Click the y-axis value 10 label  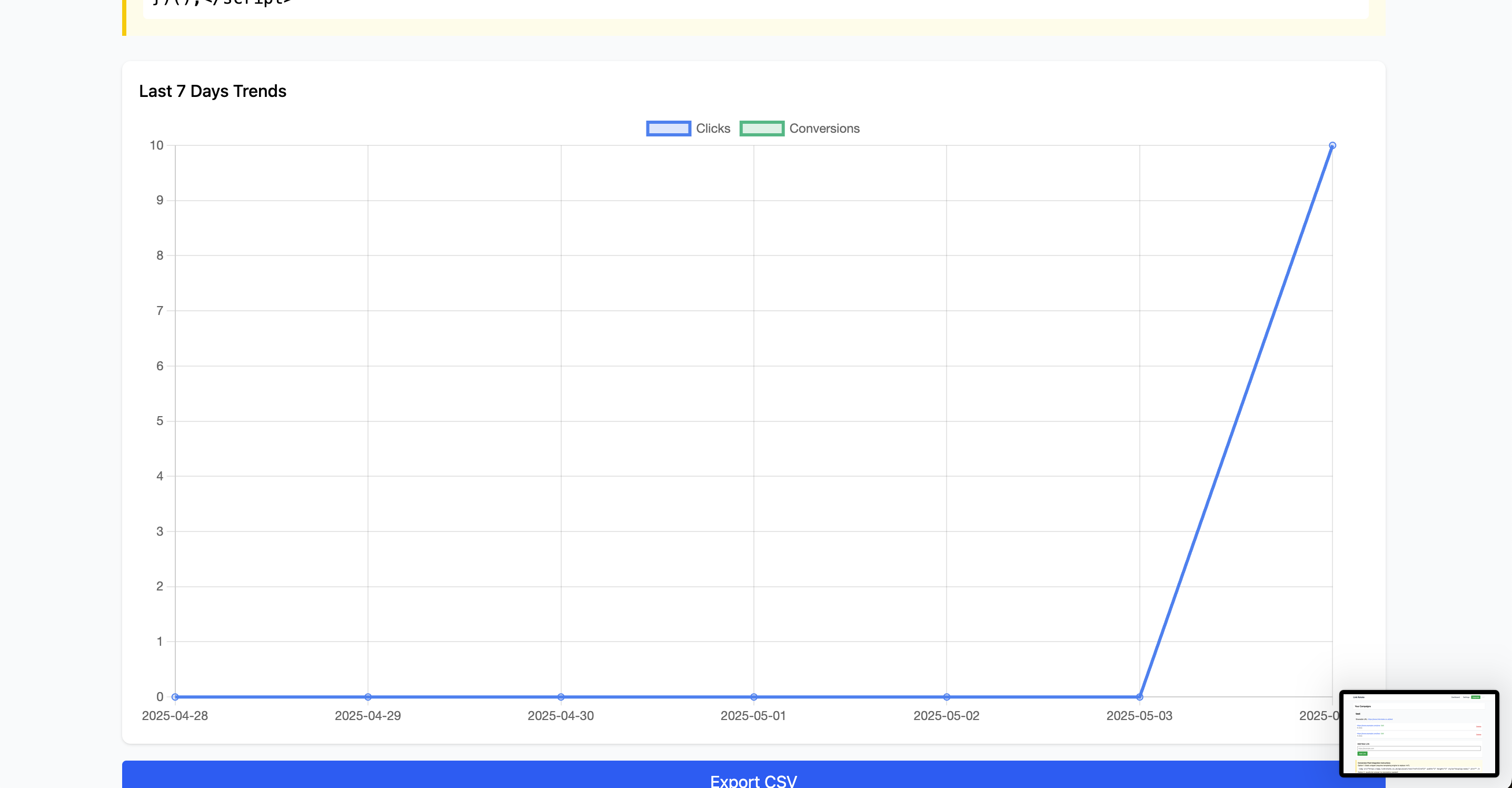coord(156,145)
